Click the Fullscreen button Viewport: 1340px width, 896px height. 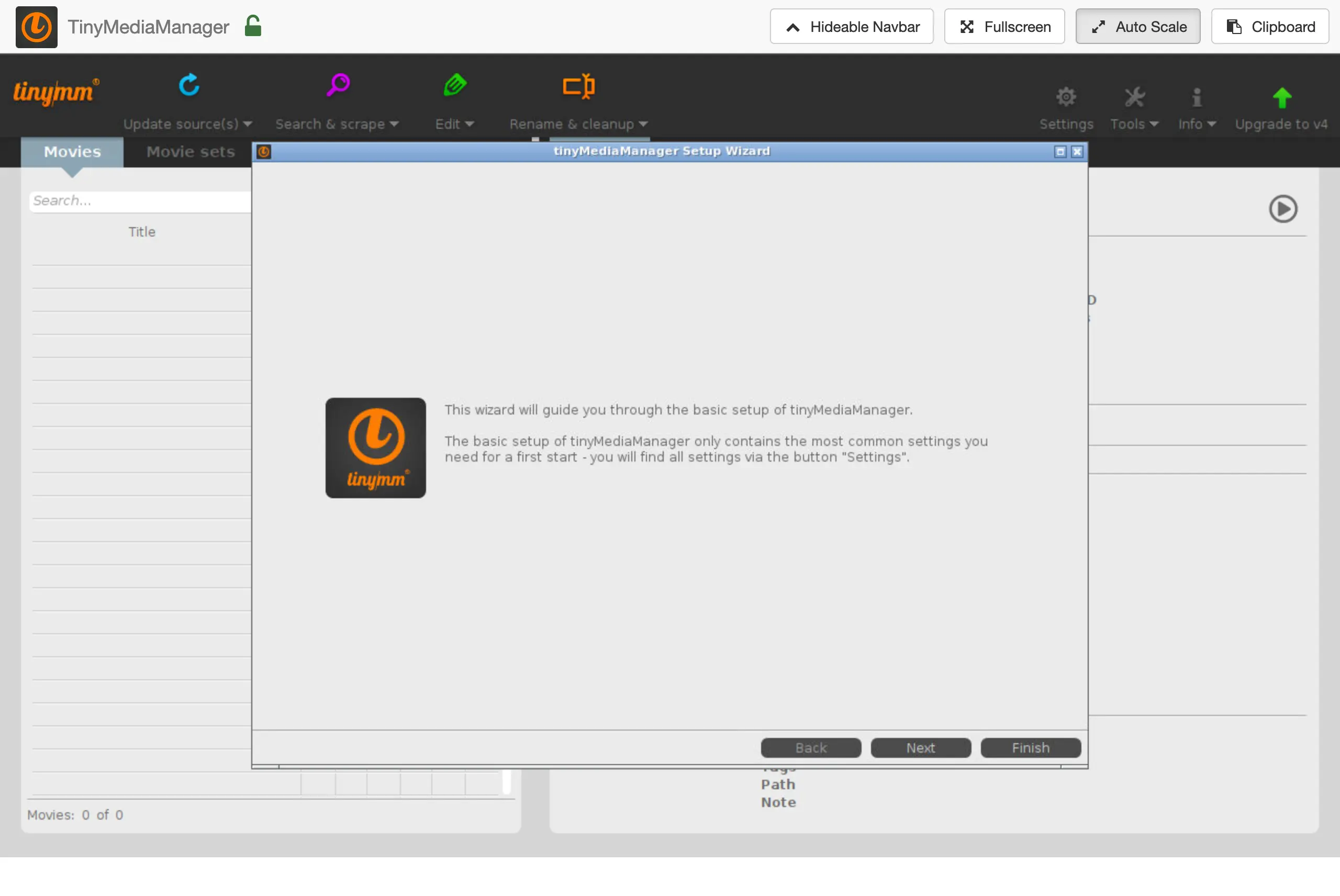click(1004, 26)
